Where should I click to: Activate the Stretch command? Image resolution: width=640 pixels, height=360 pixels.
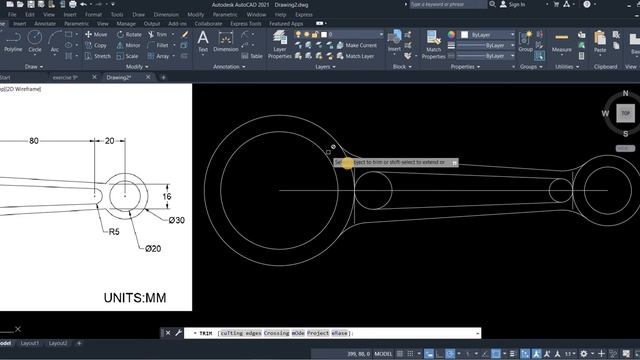[98, 56]
